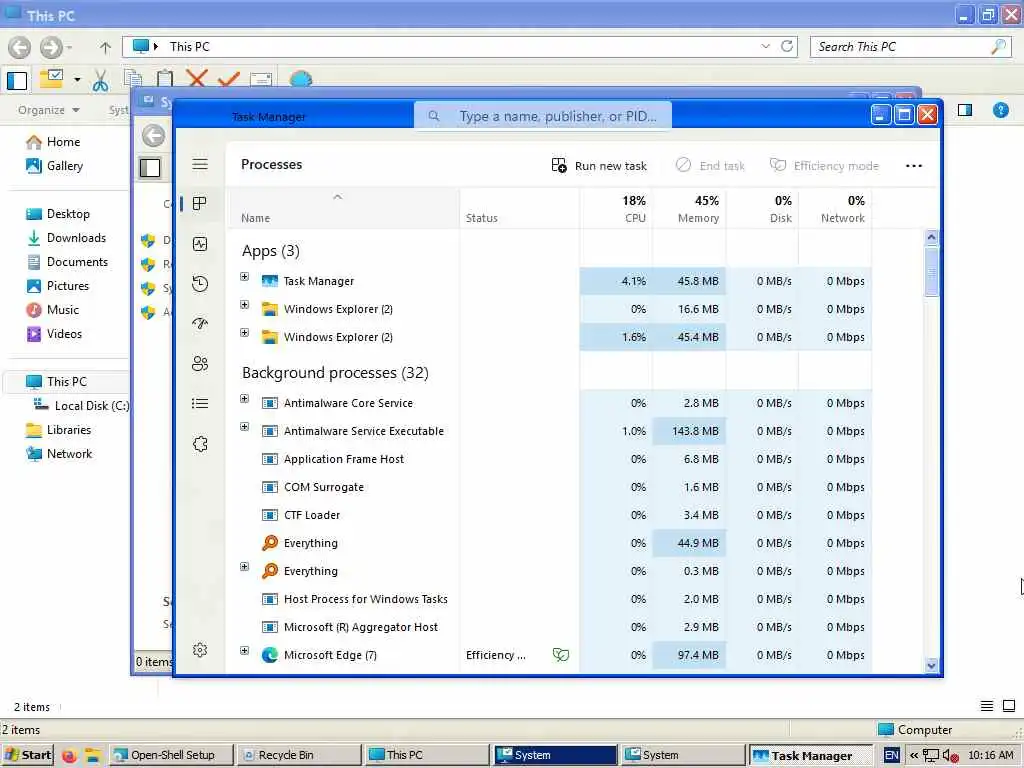The image size is (1024, 768).
Task: Refresh This PC address bar
Action: pos(787,46)
